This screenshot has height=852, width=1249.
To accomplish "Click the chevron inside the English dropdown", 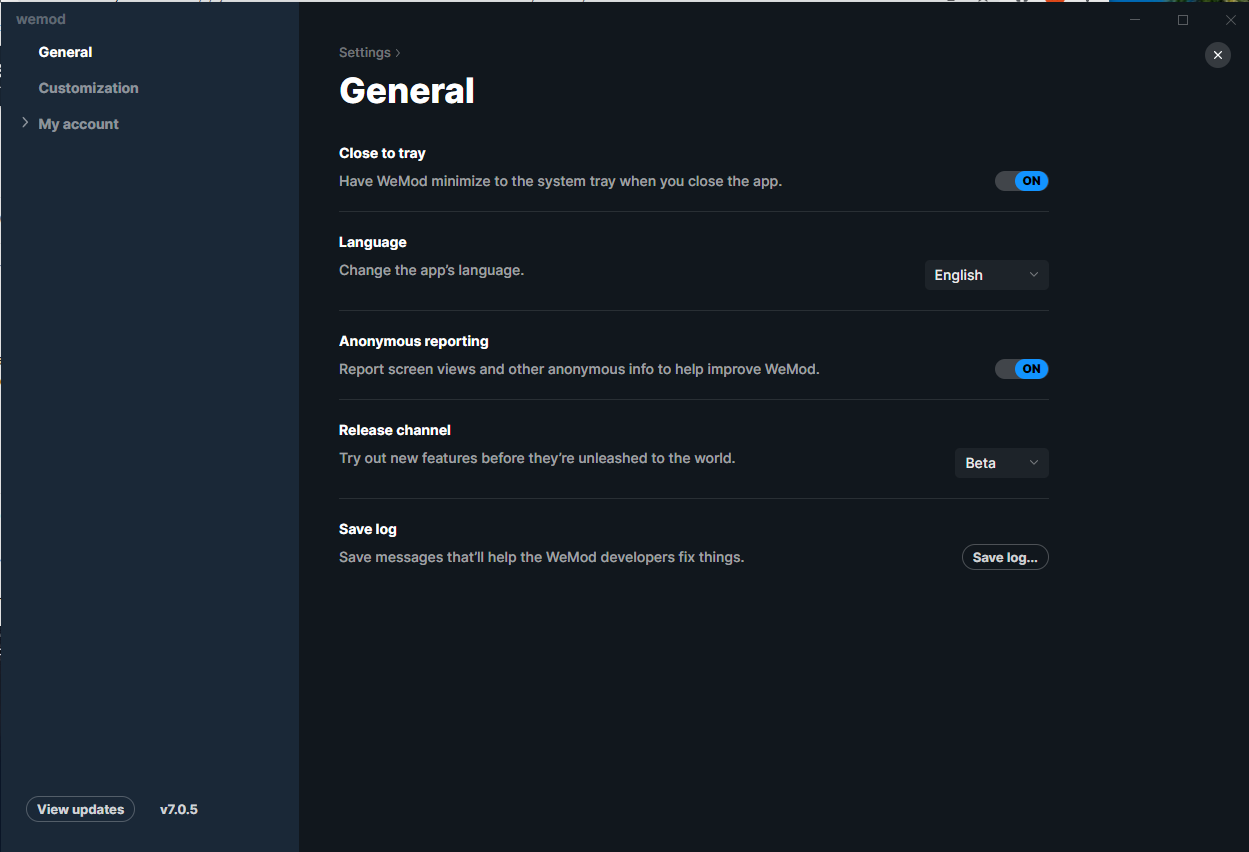I will (x=1035, y=275).
